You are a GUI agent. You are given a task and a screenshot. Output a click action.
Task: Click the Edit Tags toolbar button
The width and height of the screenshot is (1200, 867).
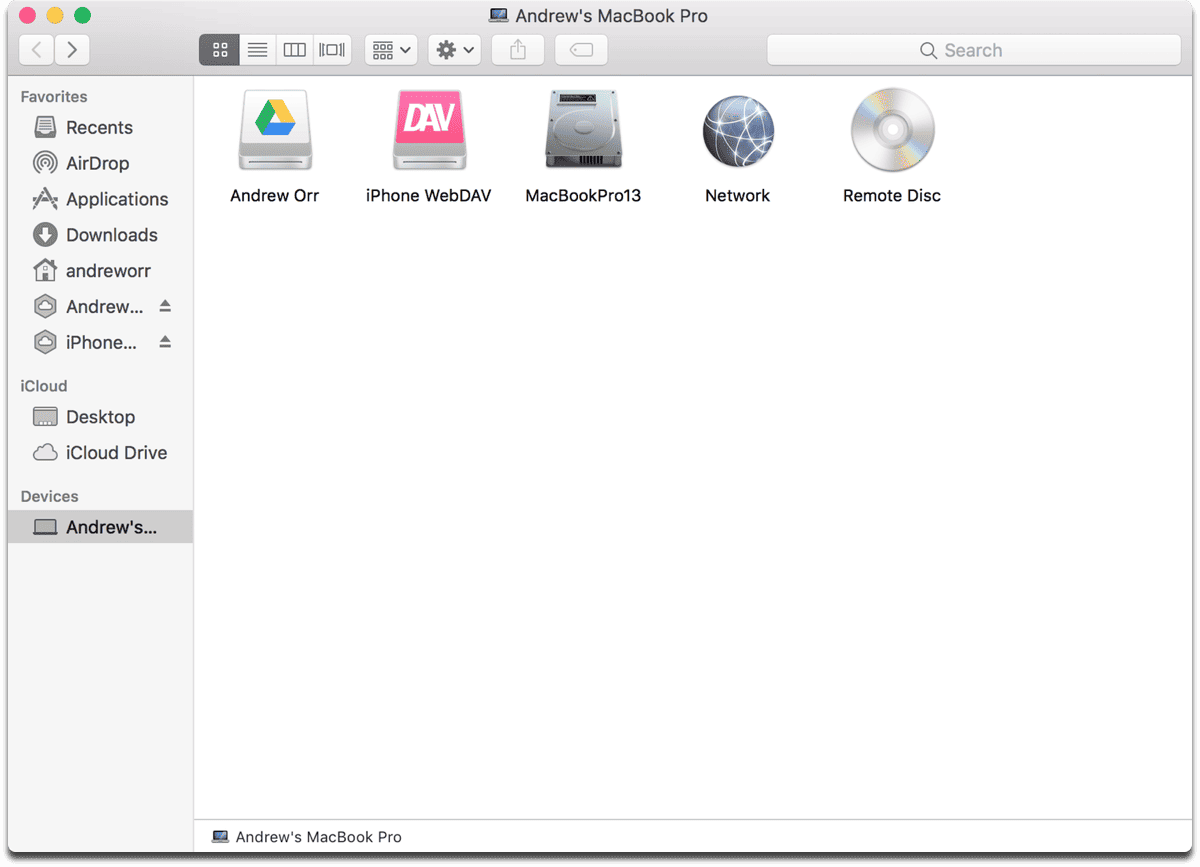581,50
